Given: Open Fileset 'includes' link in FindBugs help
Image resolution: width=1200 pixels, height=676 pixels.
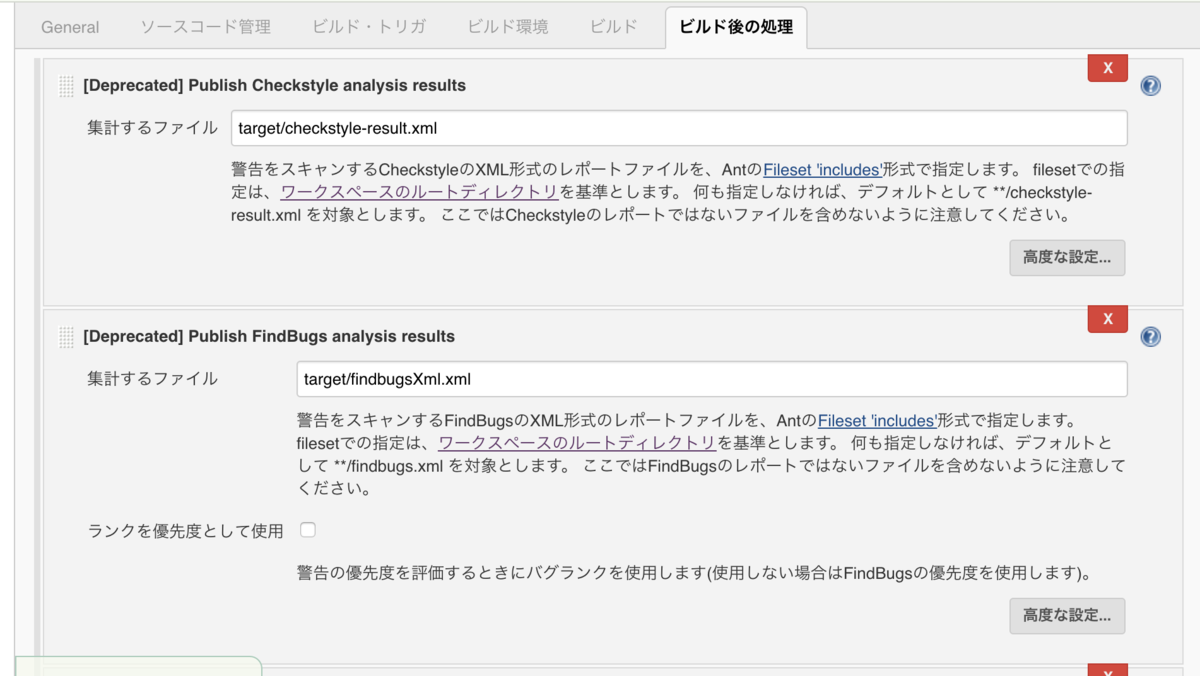Looking at the screenshot, I should 877,421.
